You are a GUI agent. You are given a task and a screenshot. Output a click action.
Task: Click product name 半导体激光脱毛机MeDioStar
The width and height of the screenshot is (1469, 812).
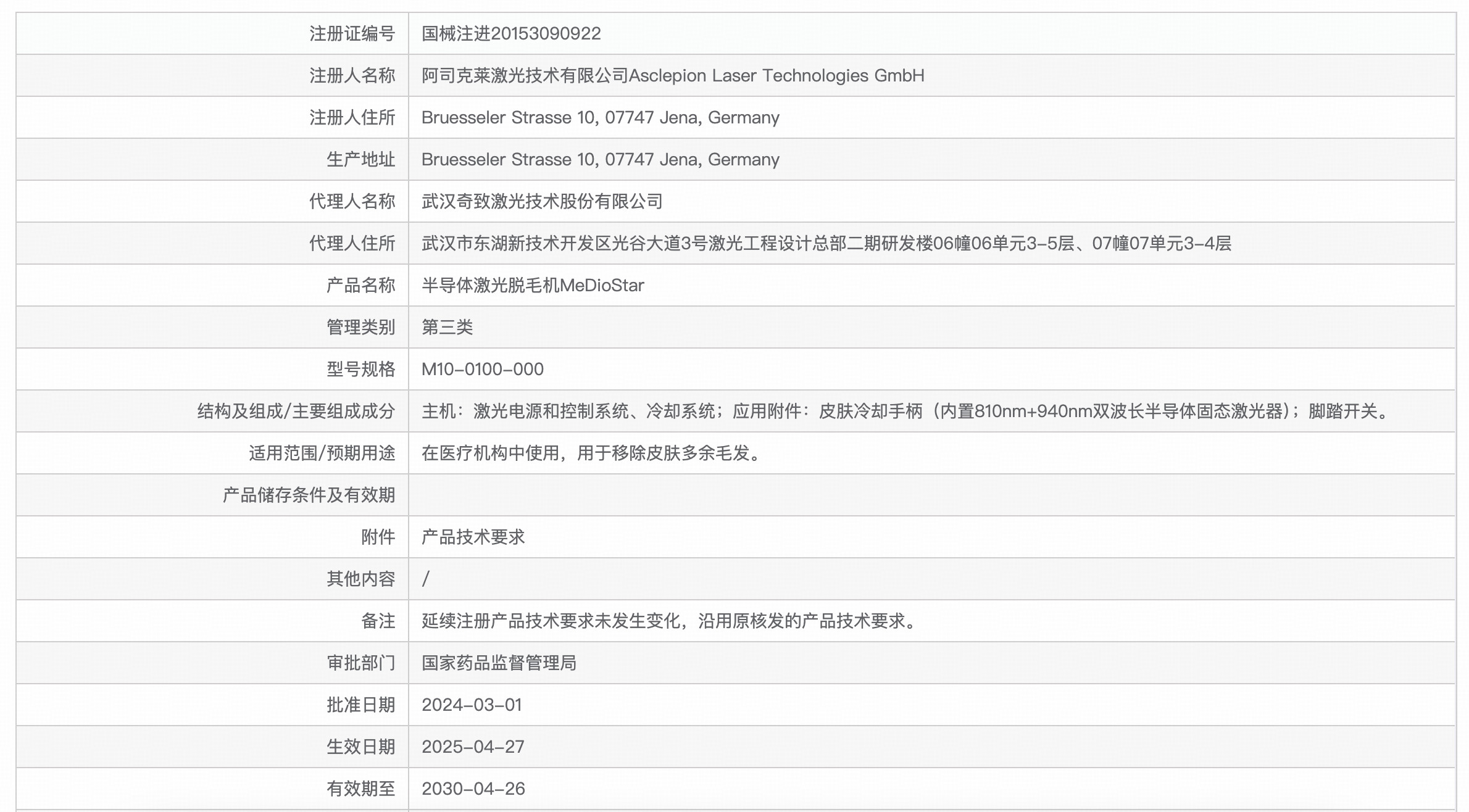(534, 285)
